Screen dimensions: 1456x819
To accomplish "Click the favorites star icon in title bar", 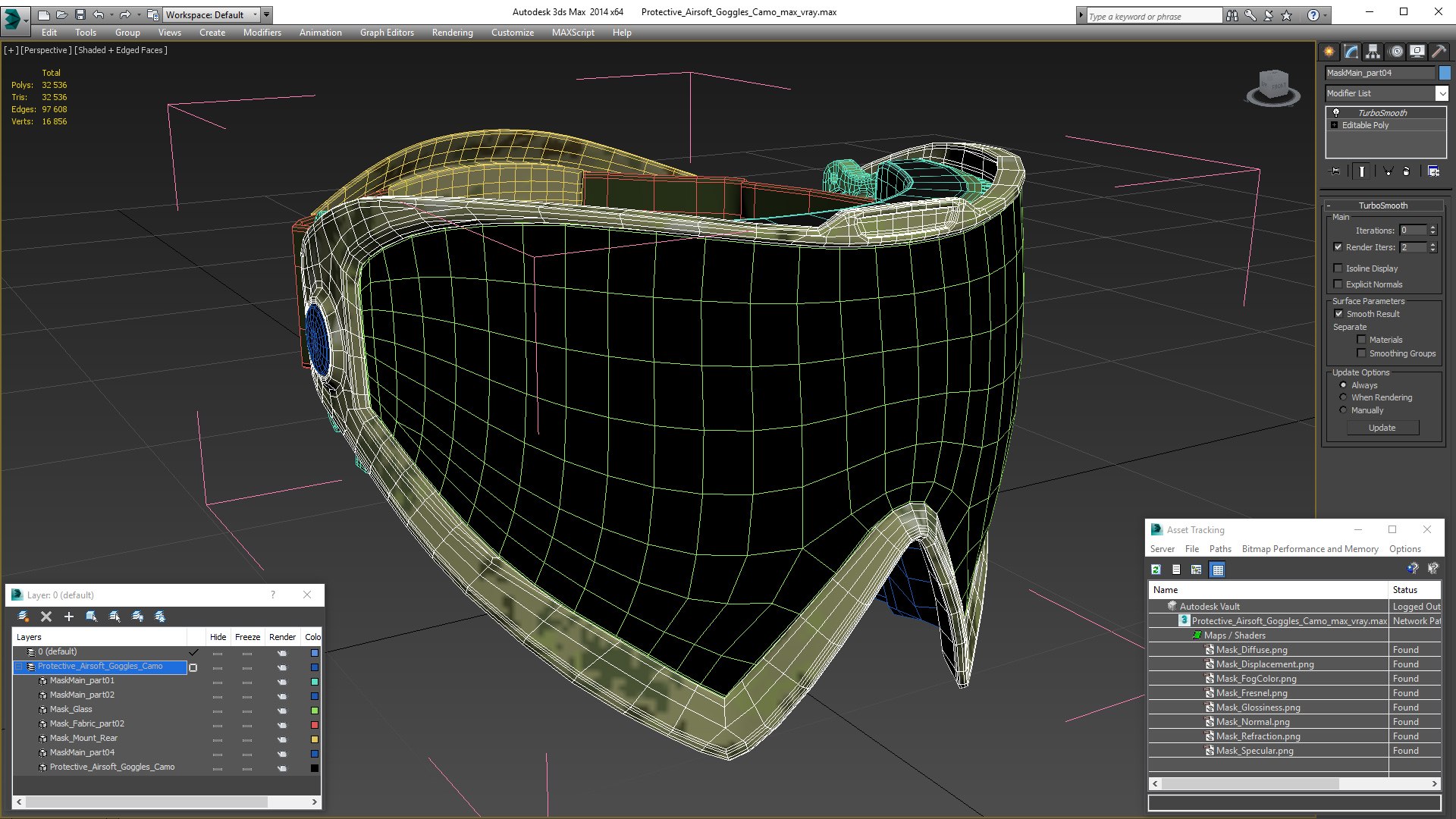I will click(x=1287, y=15).
